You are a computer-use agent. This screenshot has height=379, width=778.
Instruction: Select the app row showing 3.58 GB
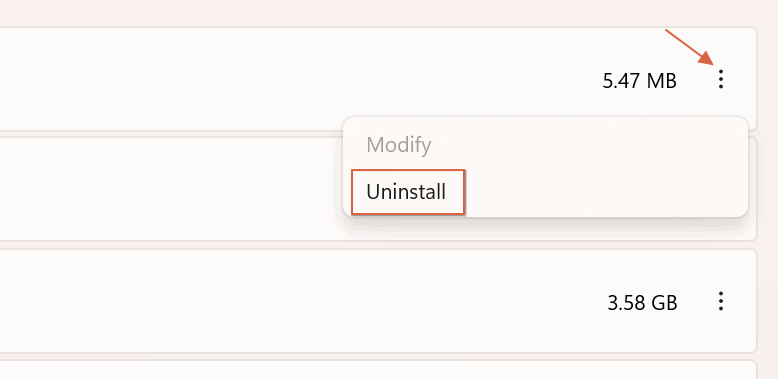[x=378, y=301]
